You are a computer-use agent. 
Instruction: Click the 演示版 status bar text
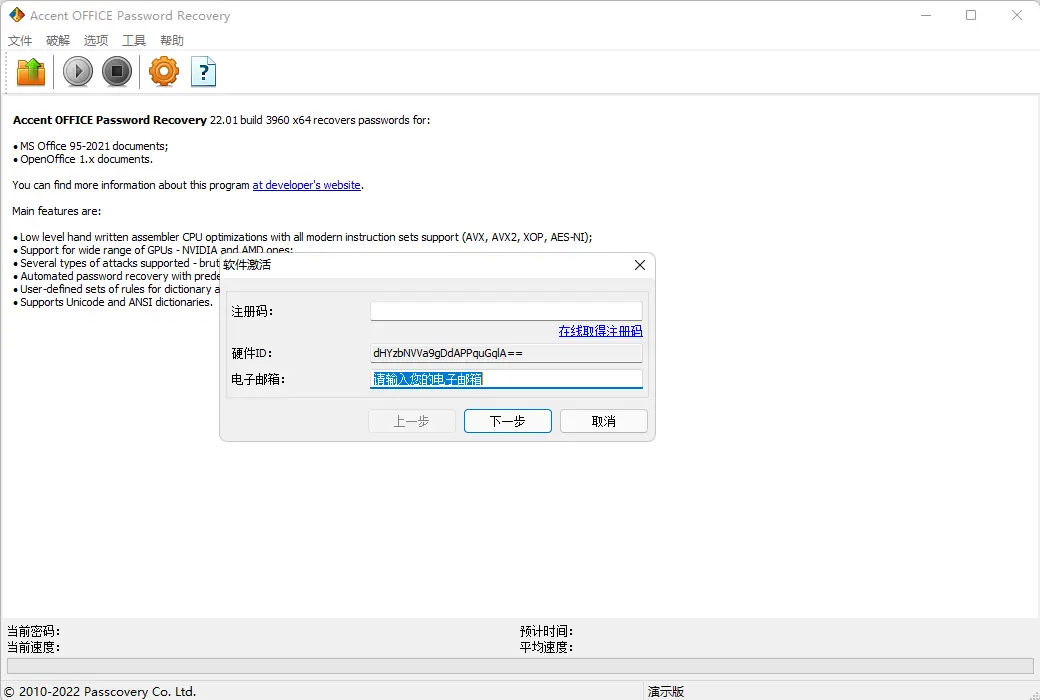coord(665,691)
